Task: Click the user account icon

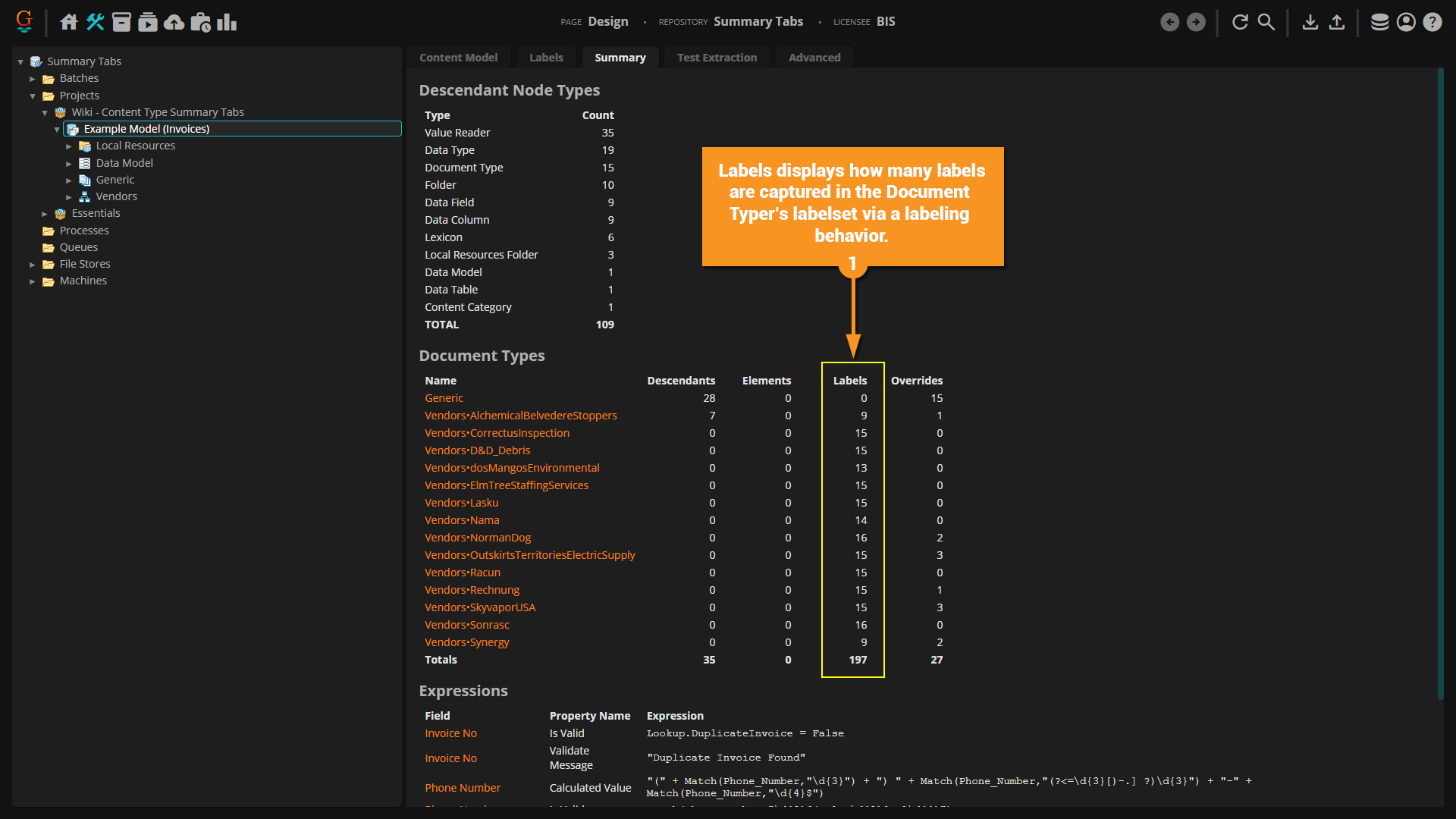Action: coord(1406,22)
